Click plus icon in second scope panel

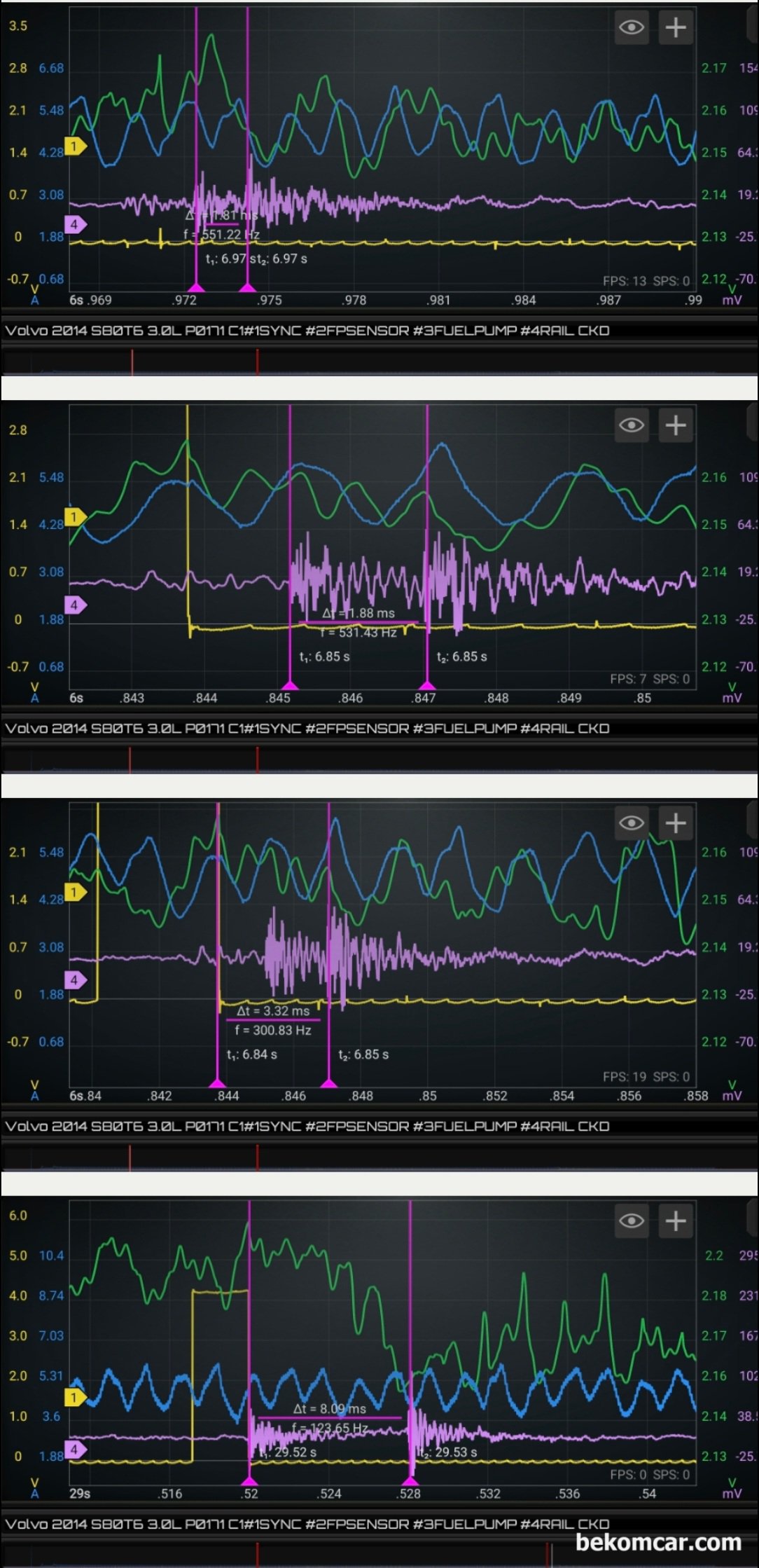click(x=676, y=425)
